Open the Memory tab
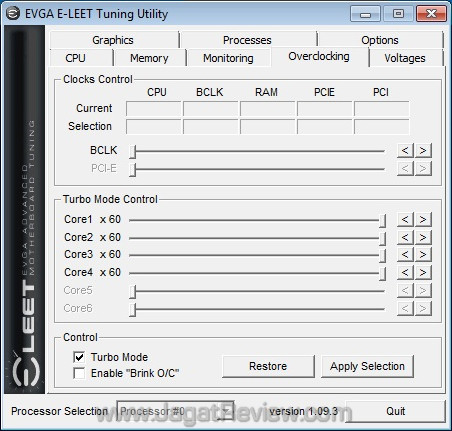 pyautogui.click(x=150, y=58)
